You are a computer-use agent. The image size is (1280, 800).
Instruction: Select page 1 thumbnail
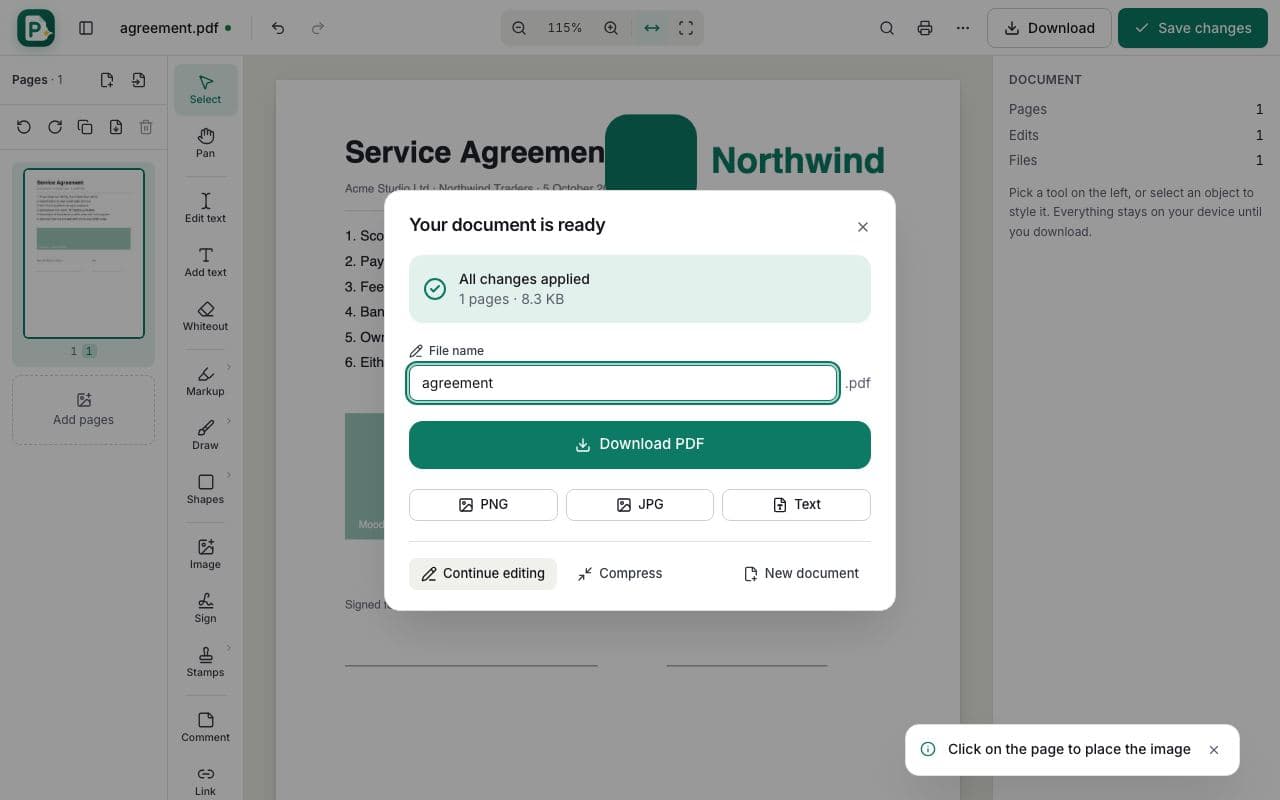(x=84, y=253)
